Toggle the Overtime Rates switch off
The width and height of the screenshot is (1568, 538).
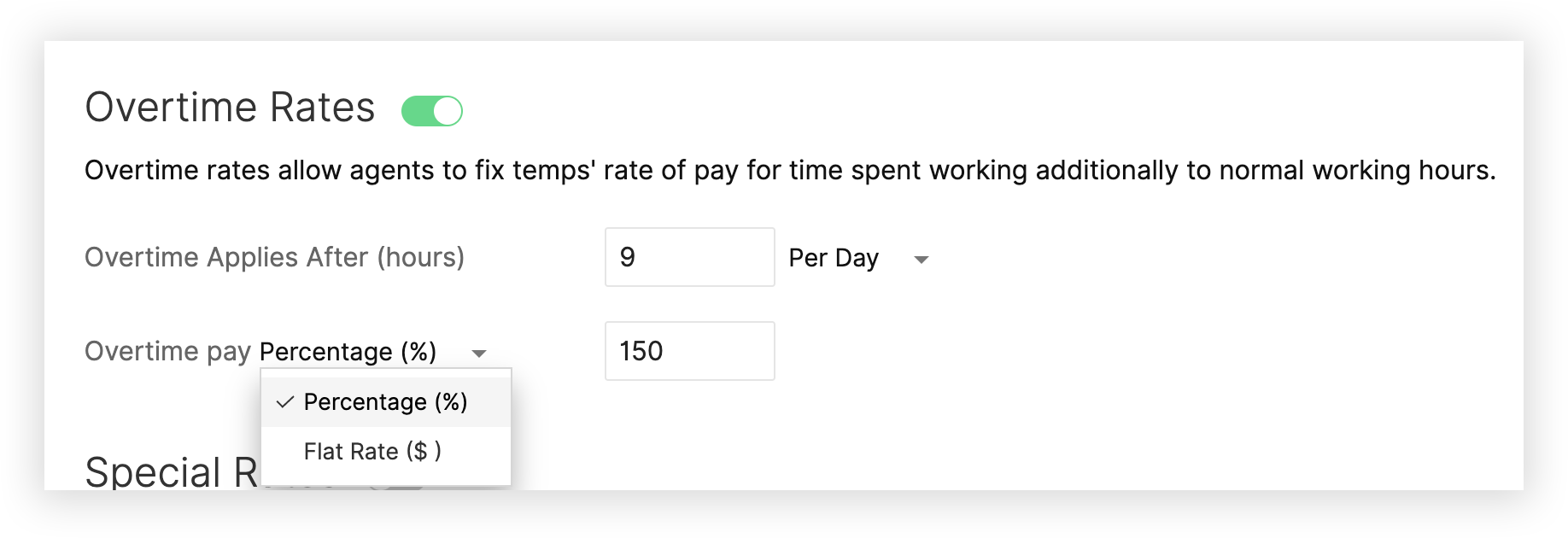[432, 111]
